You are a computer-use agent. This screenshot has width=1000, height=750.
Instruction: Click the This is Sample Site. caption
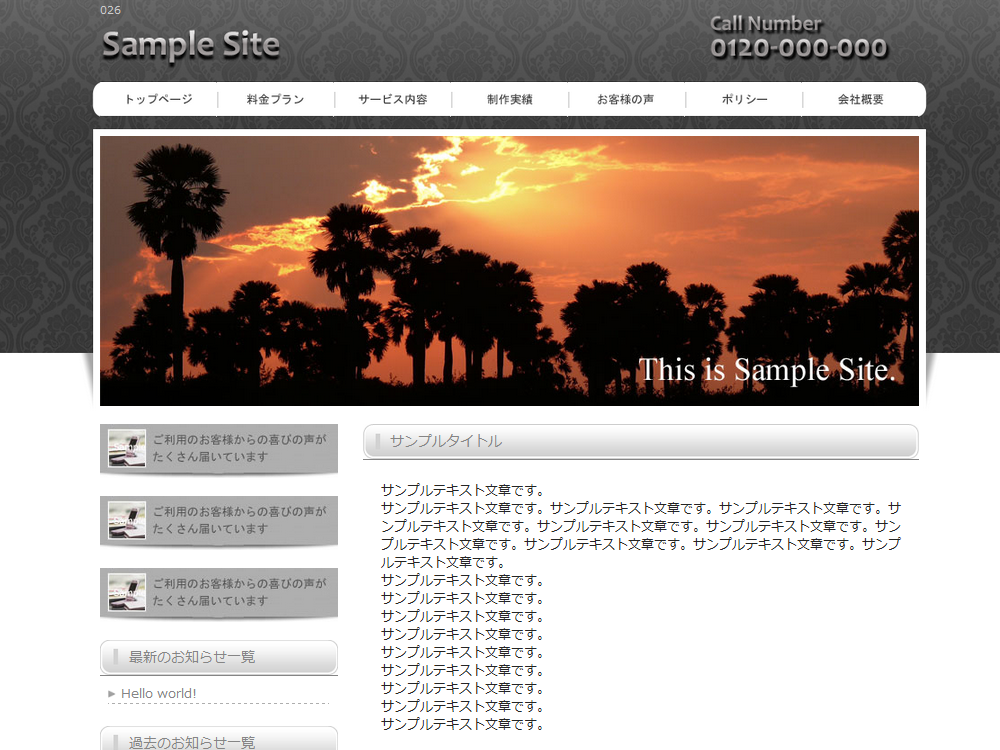tap(767, 370)
